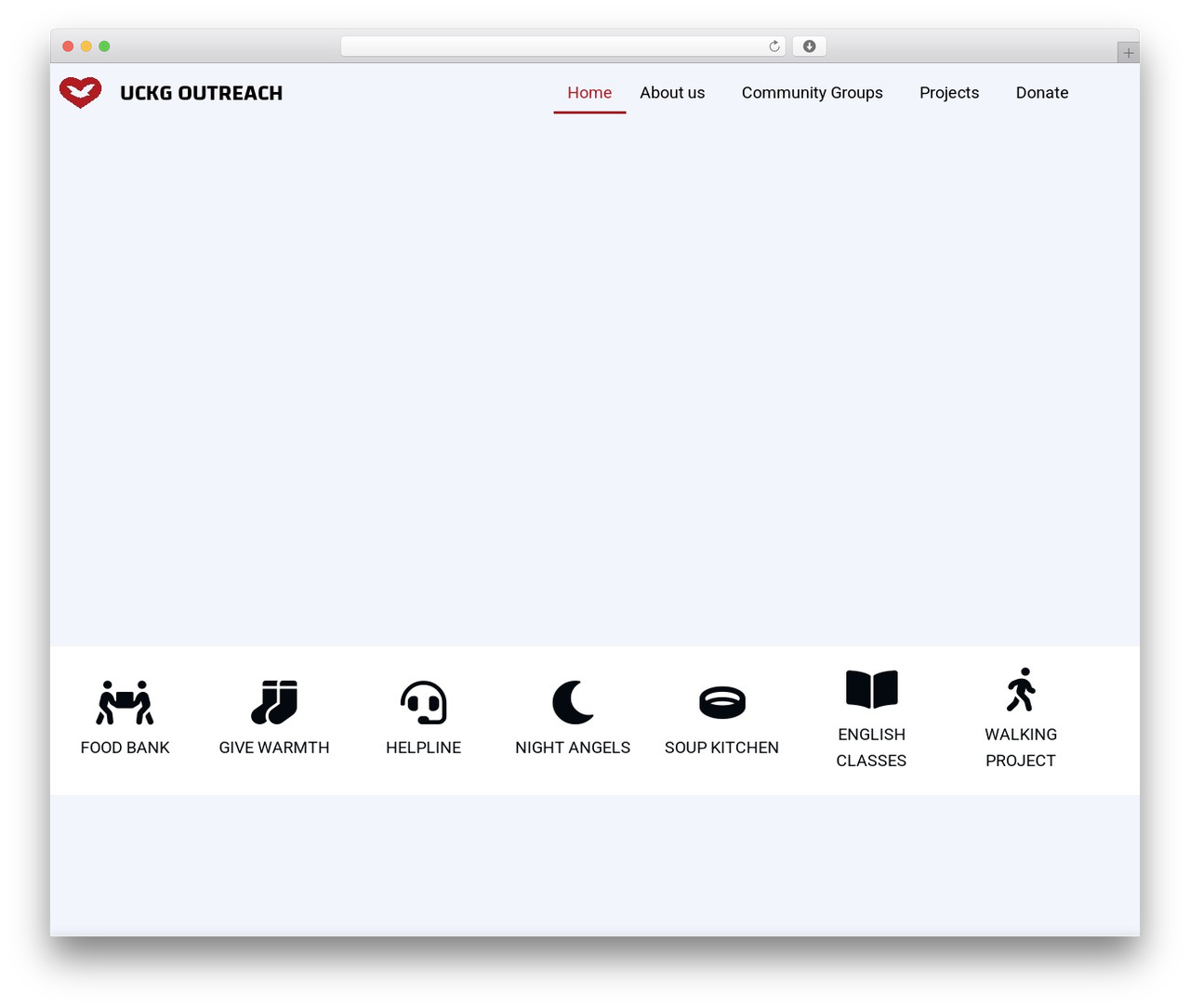Open the Community Groups menu item
The width and height of the screenshot is (1190, 1008).
pyautogui.click(x=813, y=93)
